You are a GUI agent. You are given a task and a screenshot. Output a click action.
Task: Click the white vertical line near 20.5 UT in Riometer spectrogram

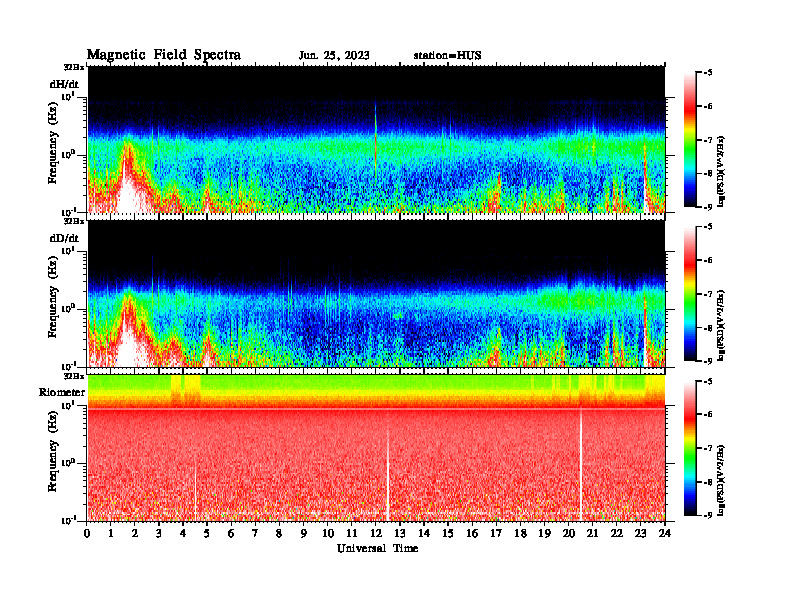581,465
